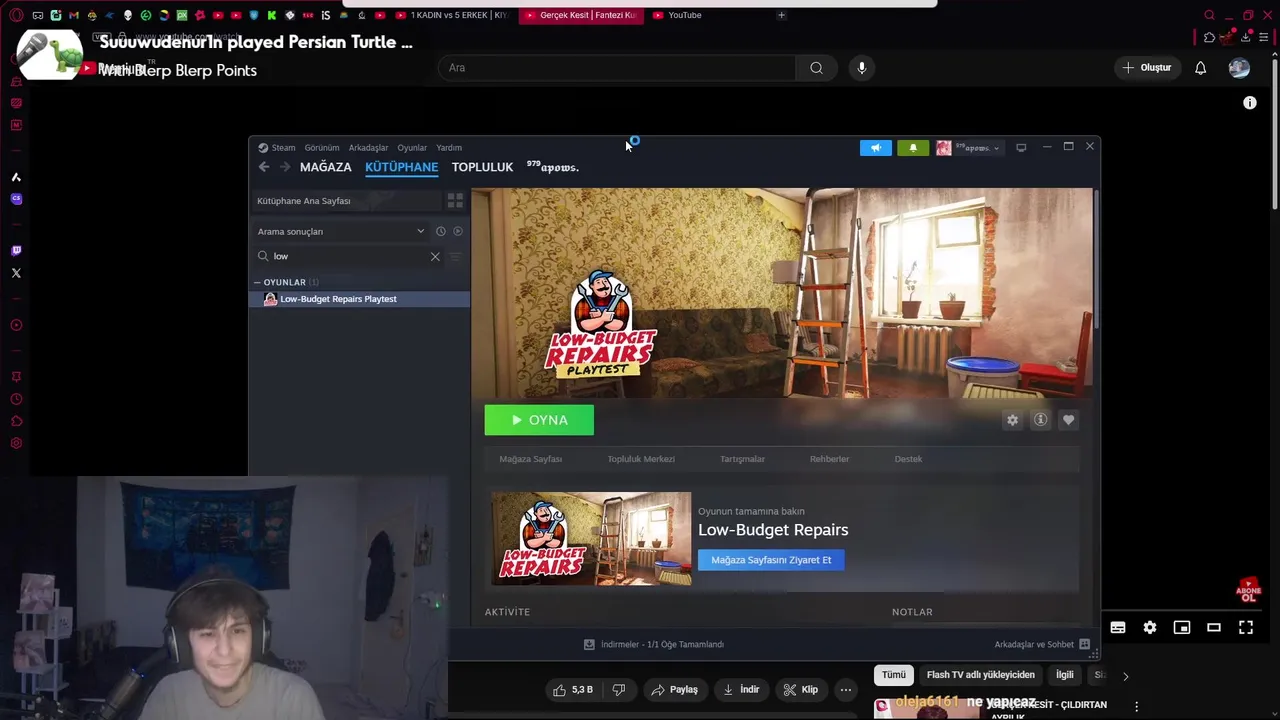Select Low-Budget Repairs Playtest in library list
The image size is (1280, 720).
pos(359,299)
